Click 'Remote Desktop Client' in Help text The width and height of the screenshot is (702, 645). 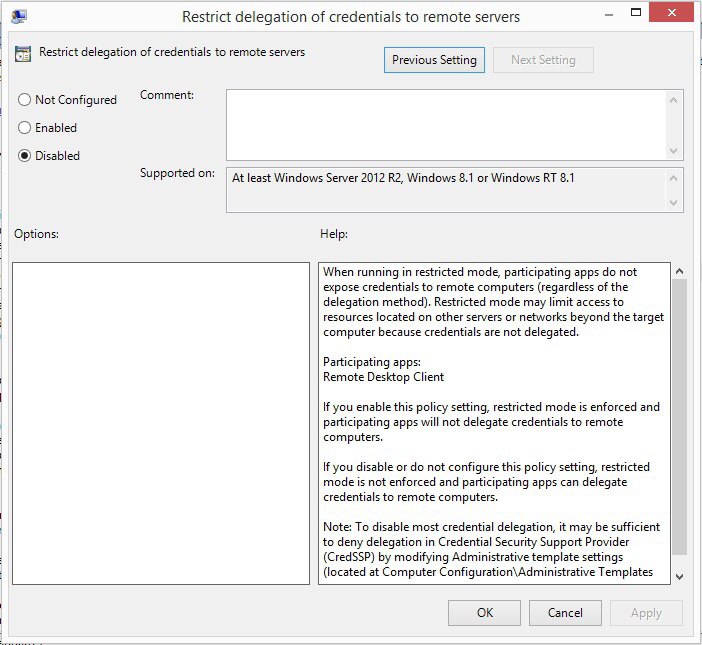(x=383, y=377)
